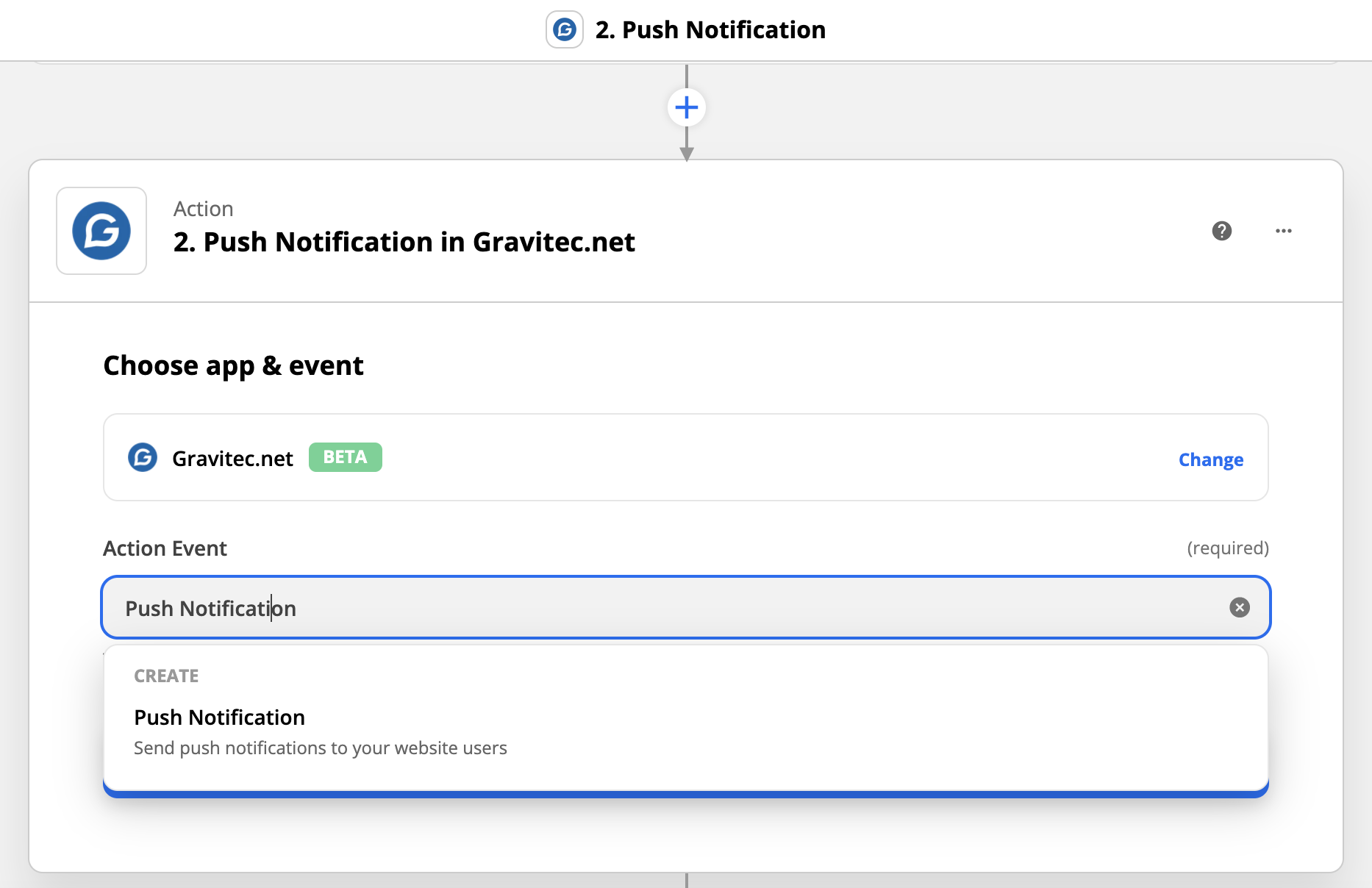1372x888 pixels.
Task: Click the CREATE section label in dropdown
Action: 166,676
